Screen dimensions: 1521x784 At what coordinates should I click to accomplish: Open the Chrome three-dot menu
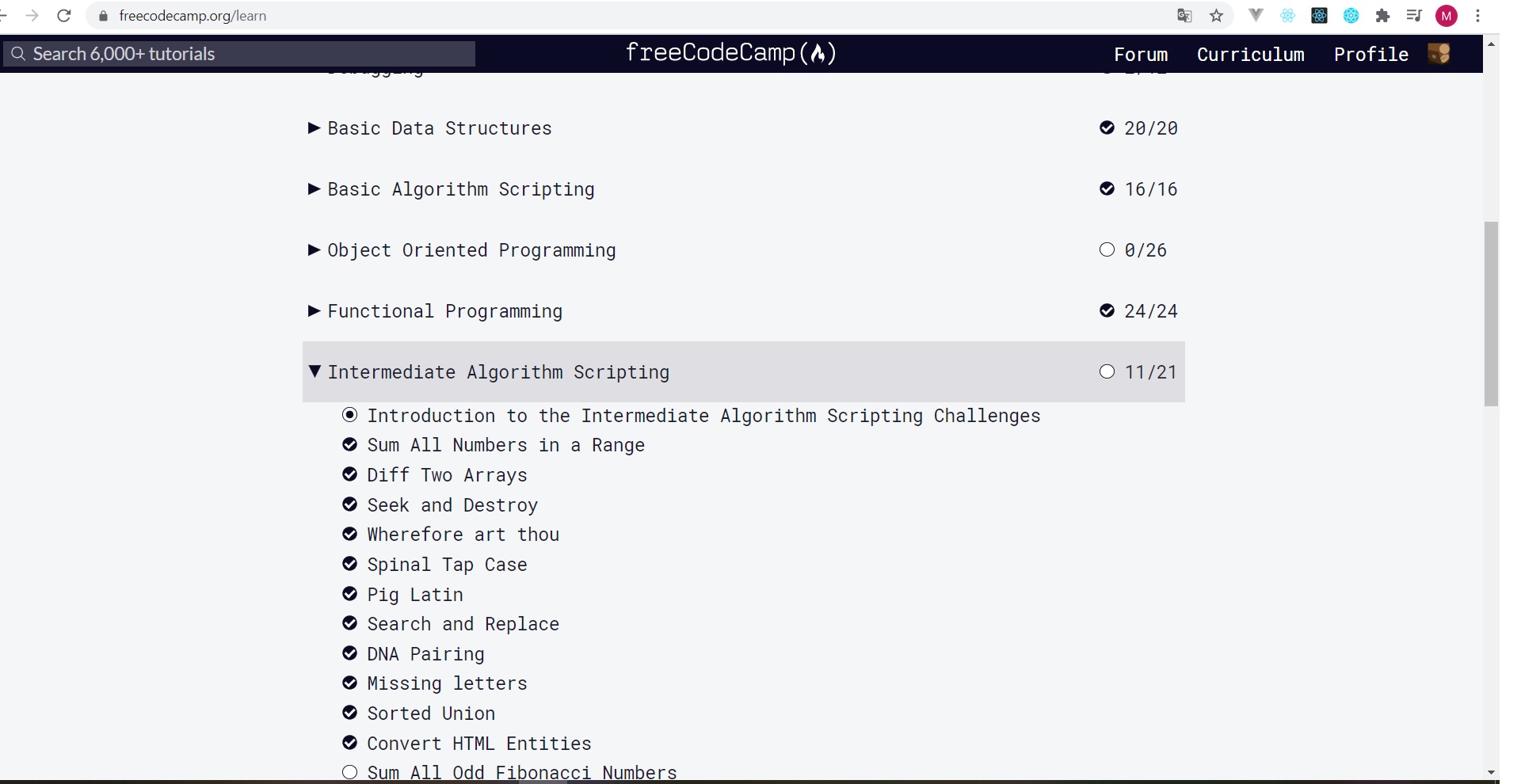tap(1477, 16)
